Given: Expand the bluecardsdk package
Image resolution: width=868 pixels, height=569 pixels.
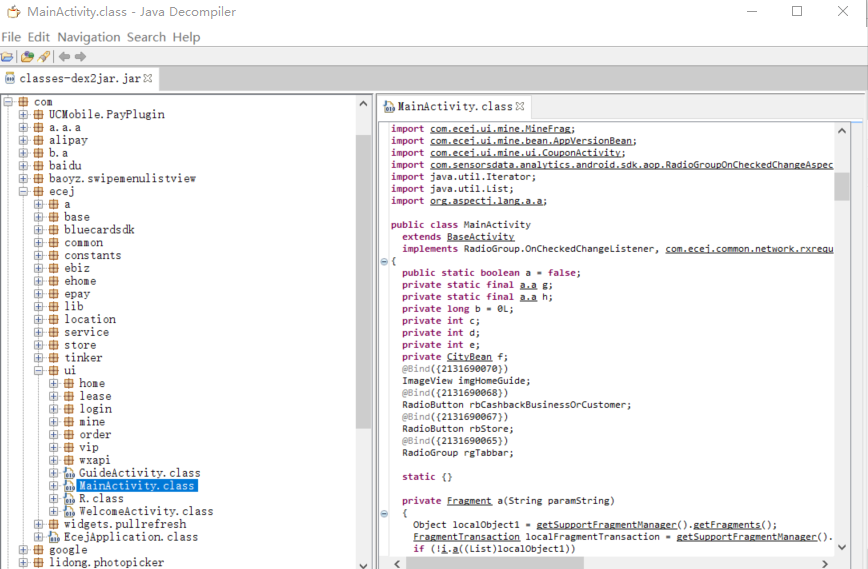Looking at the screenshot, I should tap(38, 230).
